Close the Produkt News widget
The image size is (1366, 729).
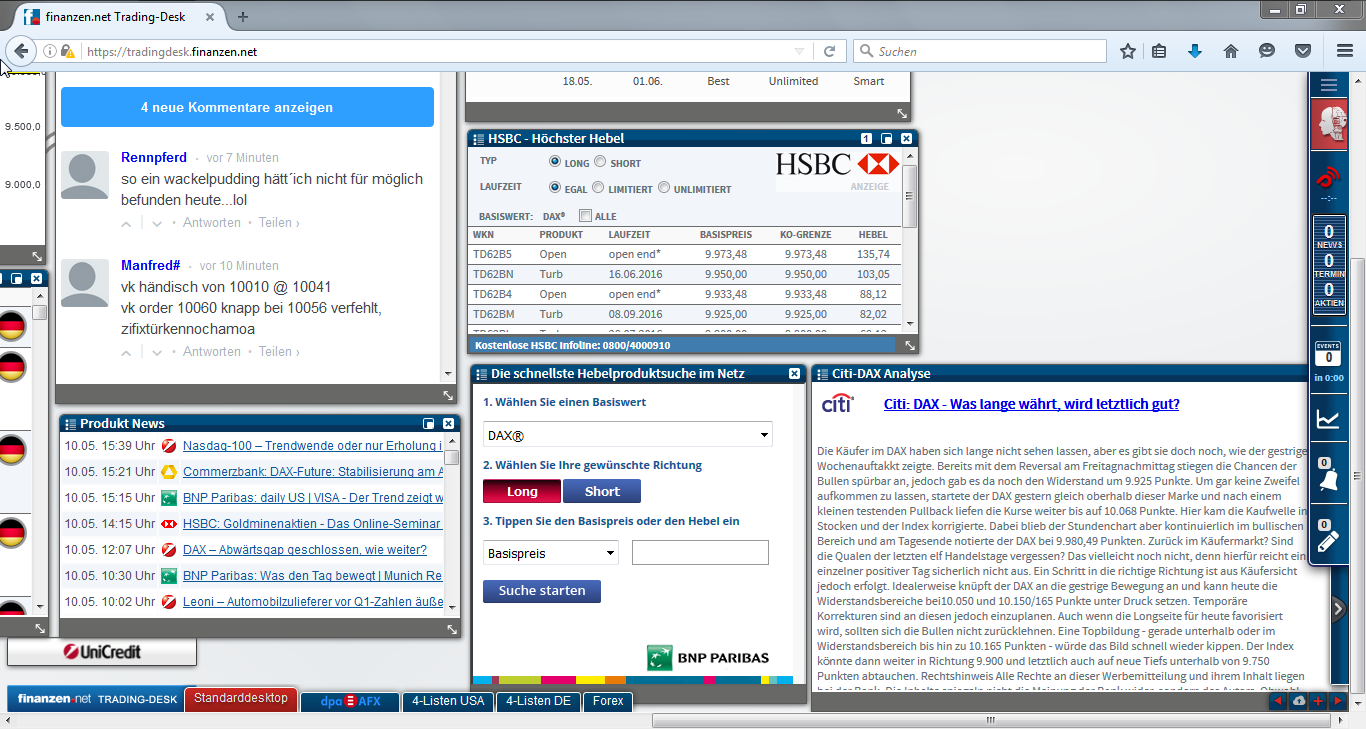[x=449, y=424]
